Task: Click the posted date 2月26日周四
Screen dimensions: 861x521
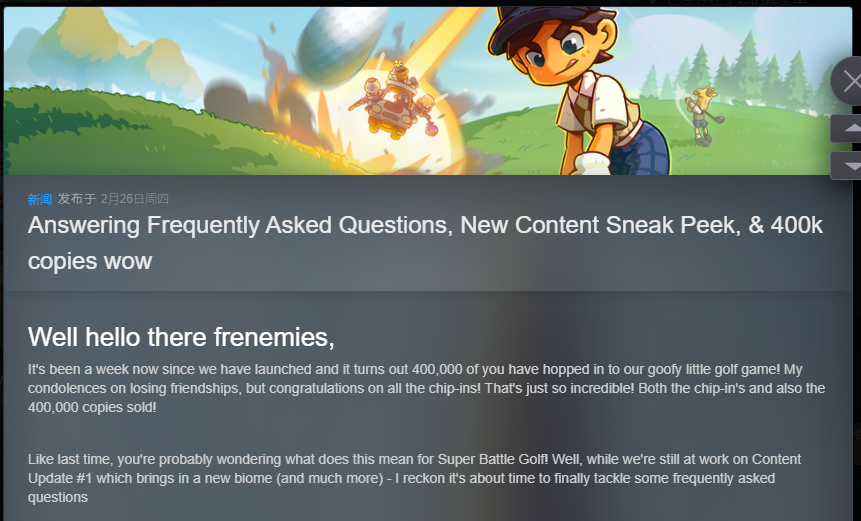Action: pyautogui.click(x=135, y=199)
